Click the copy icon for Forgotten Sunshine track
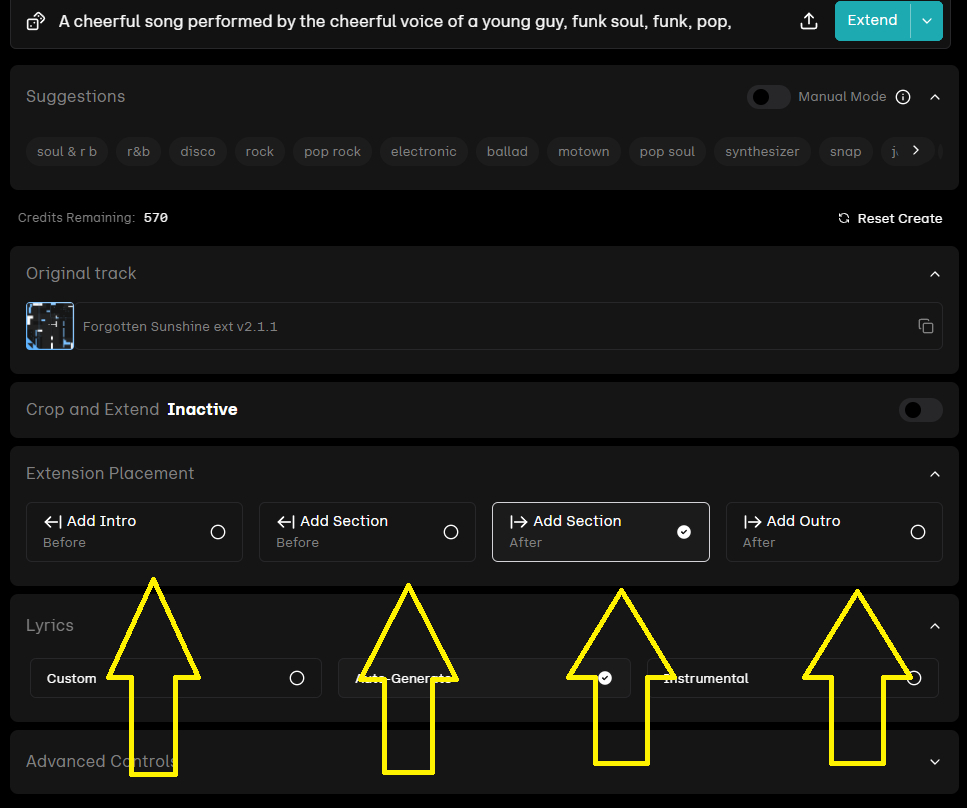This screenshot has height=808, width=967. coord(926,326)
